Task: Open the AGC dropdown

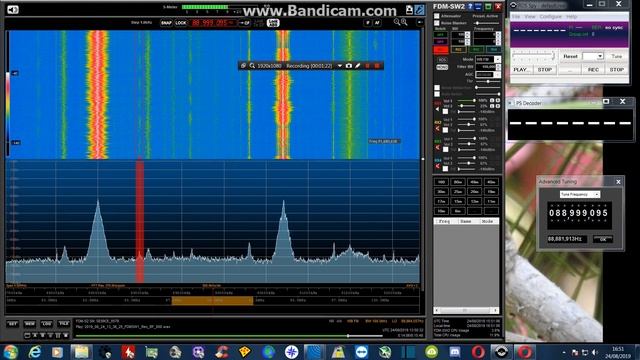Action: point(497,75)
